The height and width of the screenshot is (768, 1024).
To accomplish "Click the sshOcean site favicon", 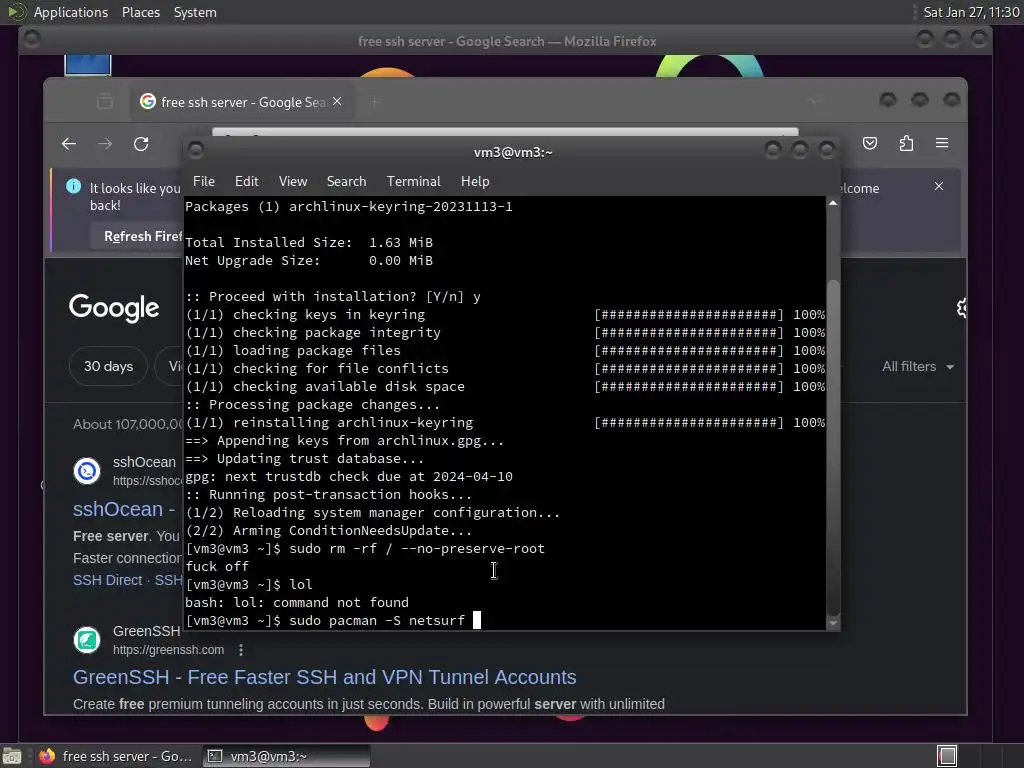I will [87, 471].
